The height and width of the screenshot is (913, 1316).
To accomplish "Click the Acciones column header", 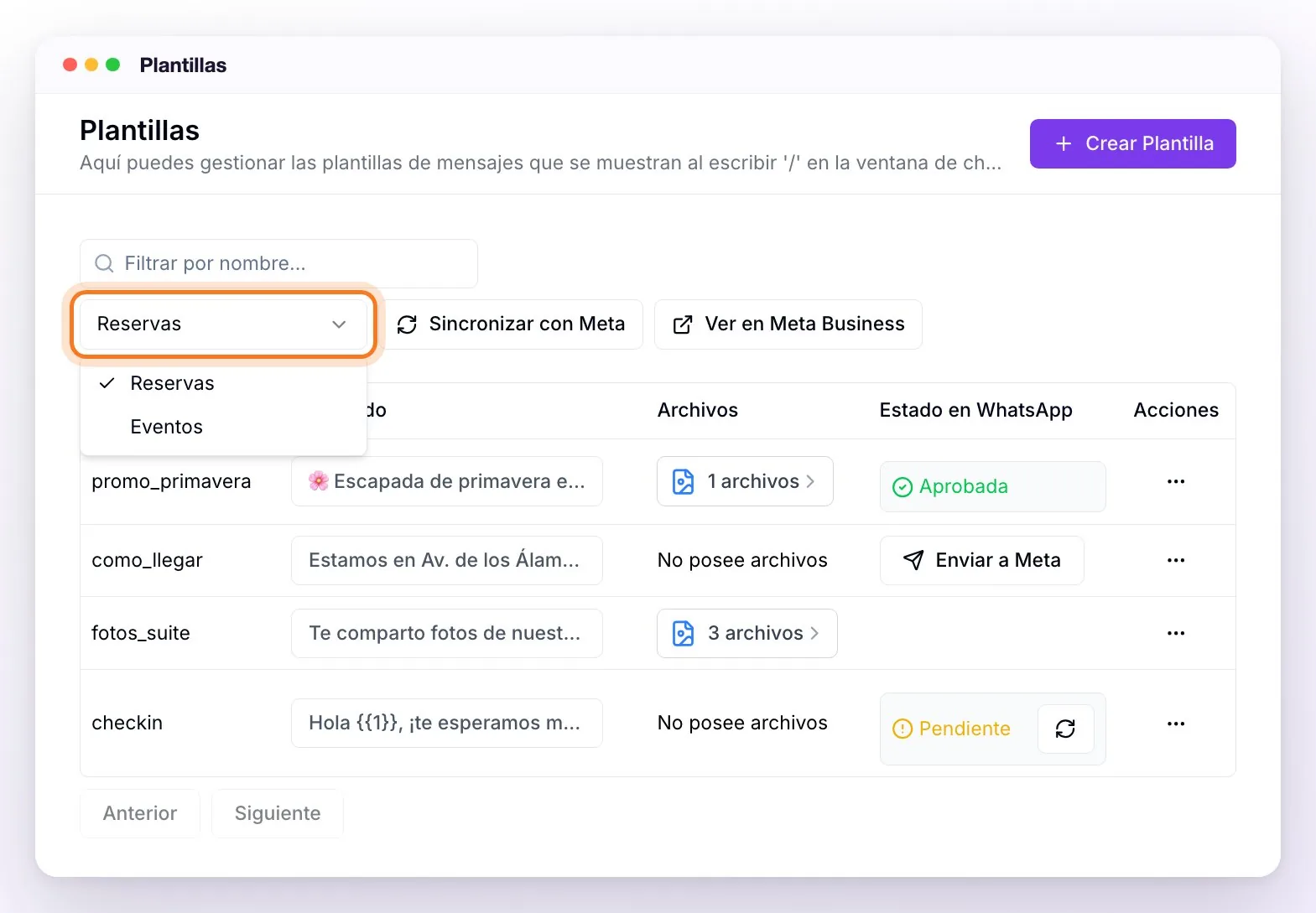I will coord(1176,410).
